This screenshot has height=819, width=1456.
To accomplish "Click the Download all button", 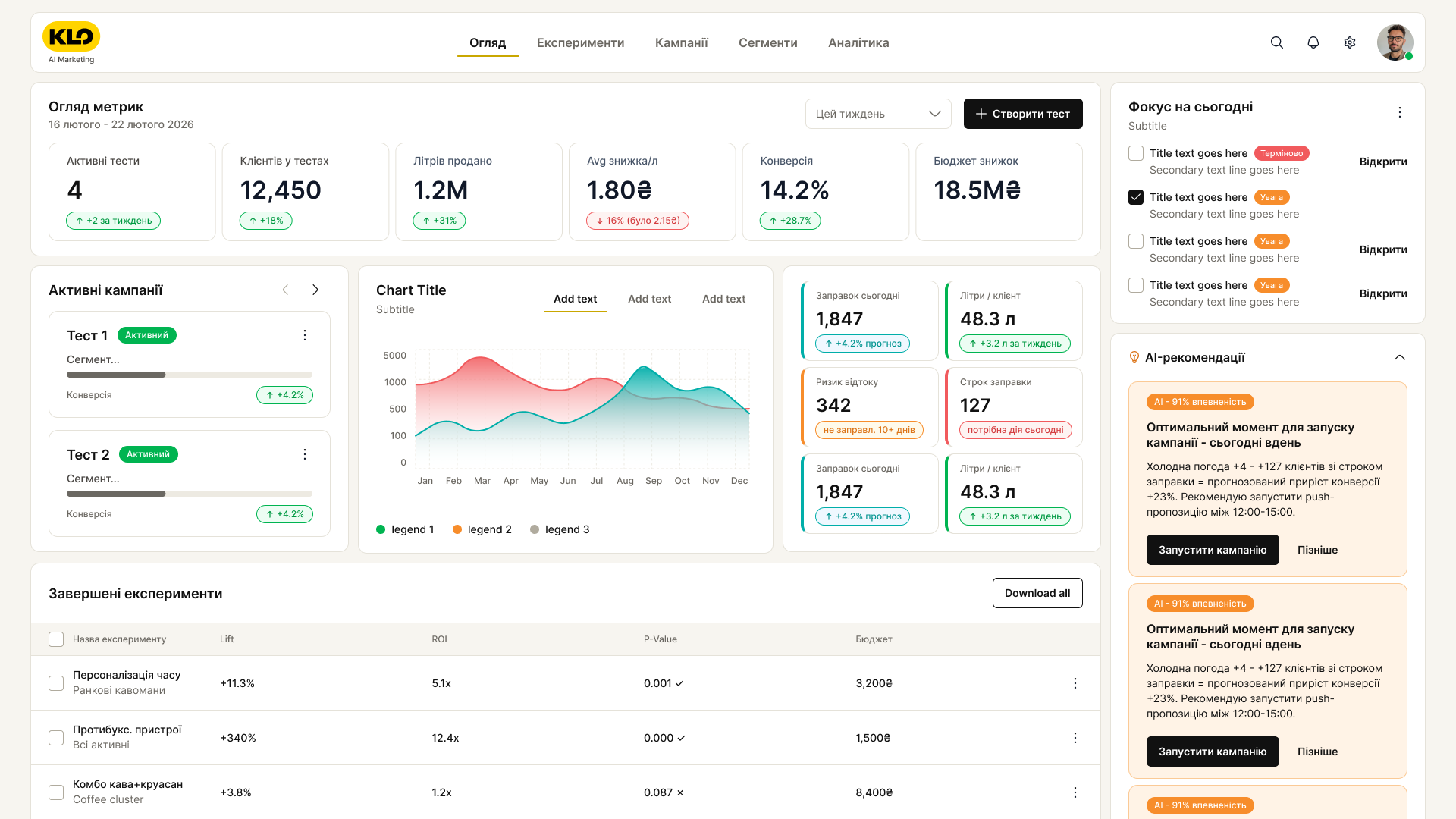I will click(x=1037, y=593).
